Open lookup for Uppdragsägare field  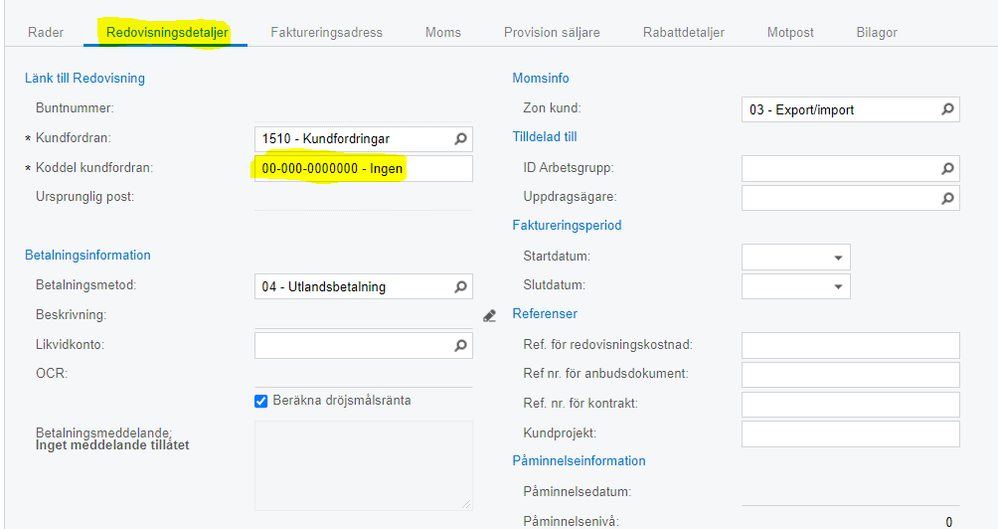tap(947, 199)
